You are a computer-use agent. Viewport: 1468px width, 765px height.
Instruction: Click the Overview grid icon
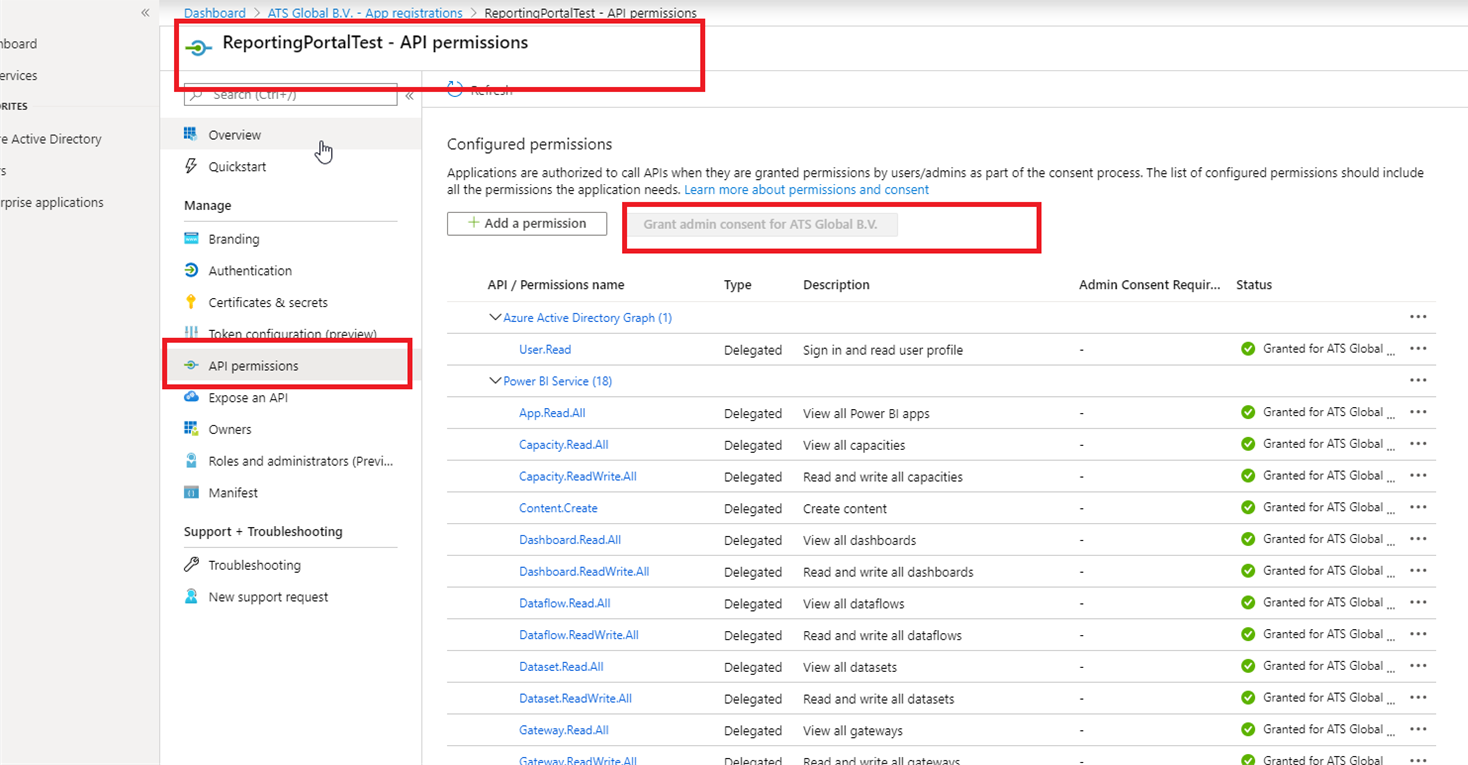[x=191, y=134]
